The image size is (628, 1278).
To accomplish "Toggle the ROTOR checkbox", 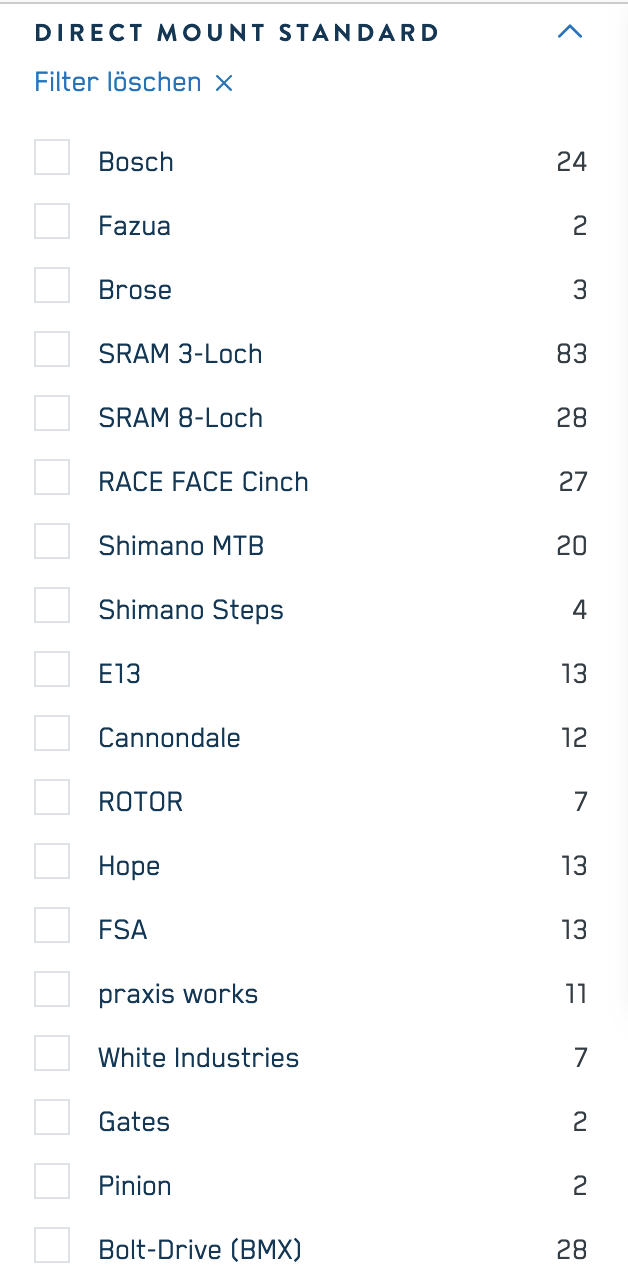I will coord(52,798).
